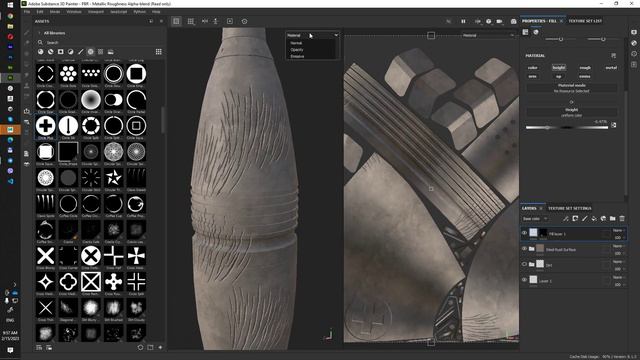
Task: Delete the selected layer with trash icon
Action: click(x=622, y=219)
